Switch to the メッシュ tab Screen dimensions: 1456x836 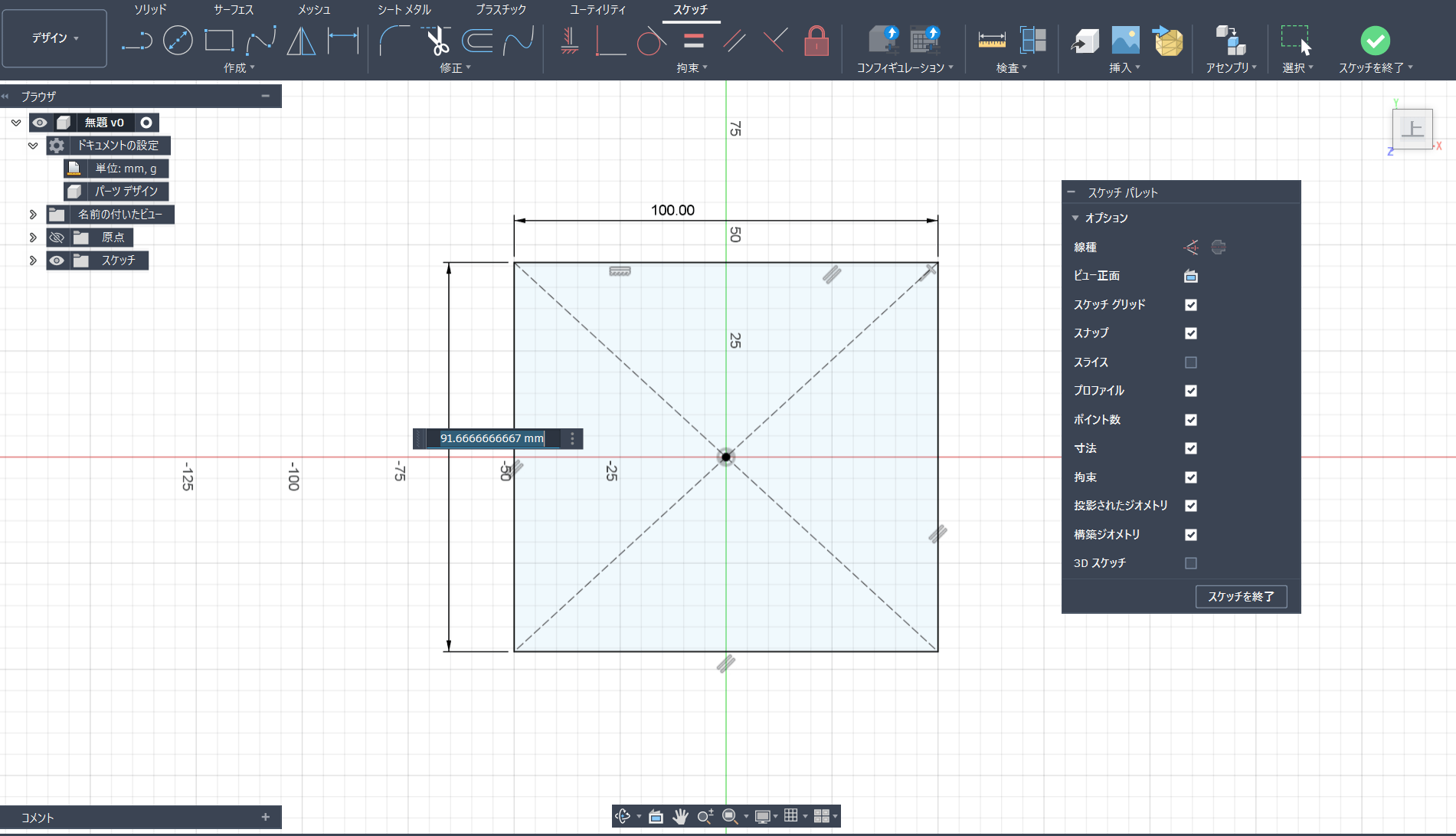tap(314, 10)
